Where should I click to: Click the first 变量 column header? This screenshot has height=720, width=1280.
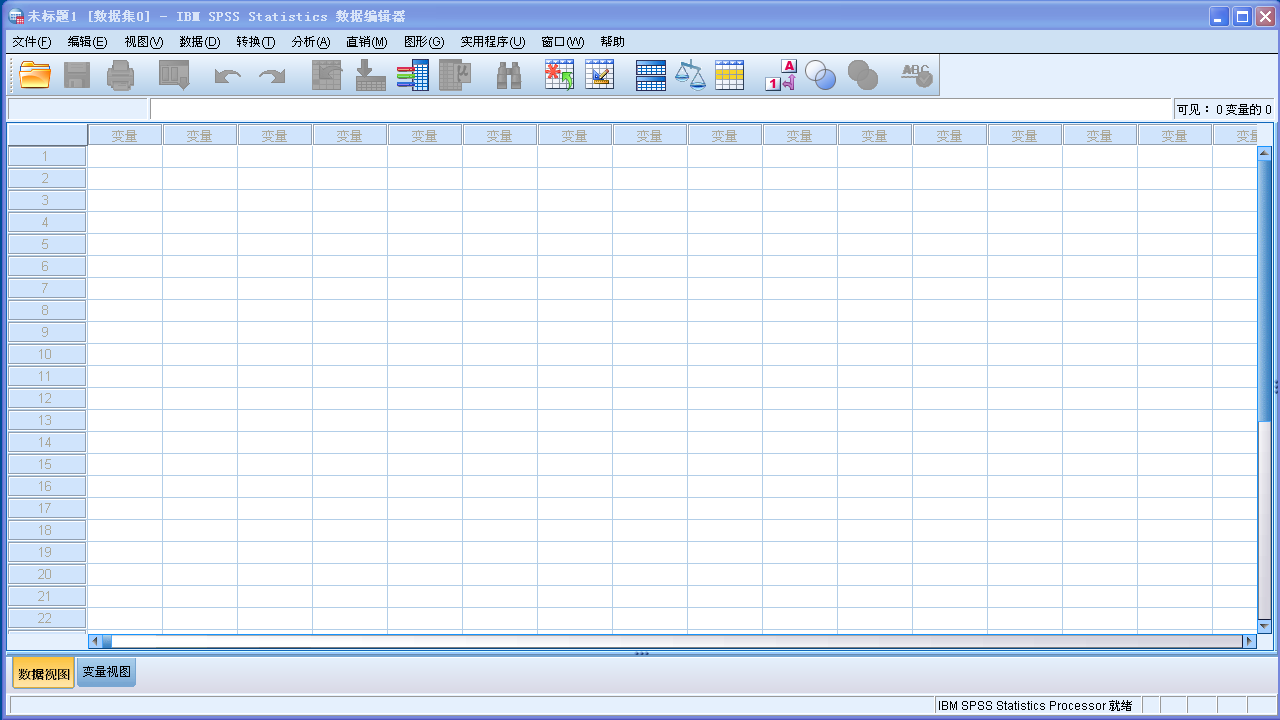pos(125,135)
